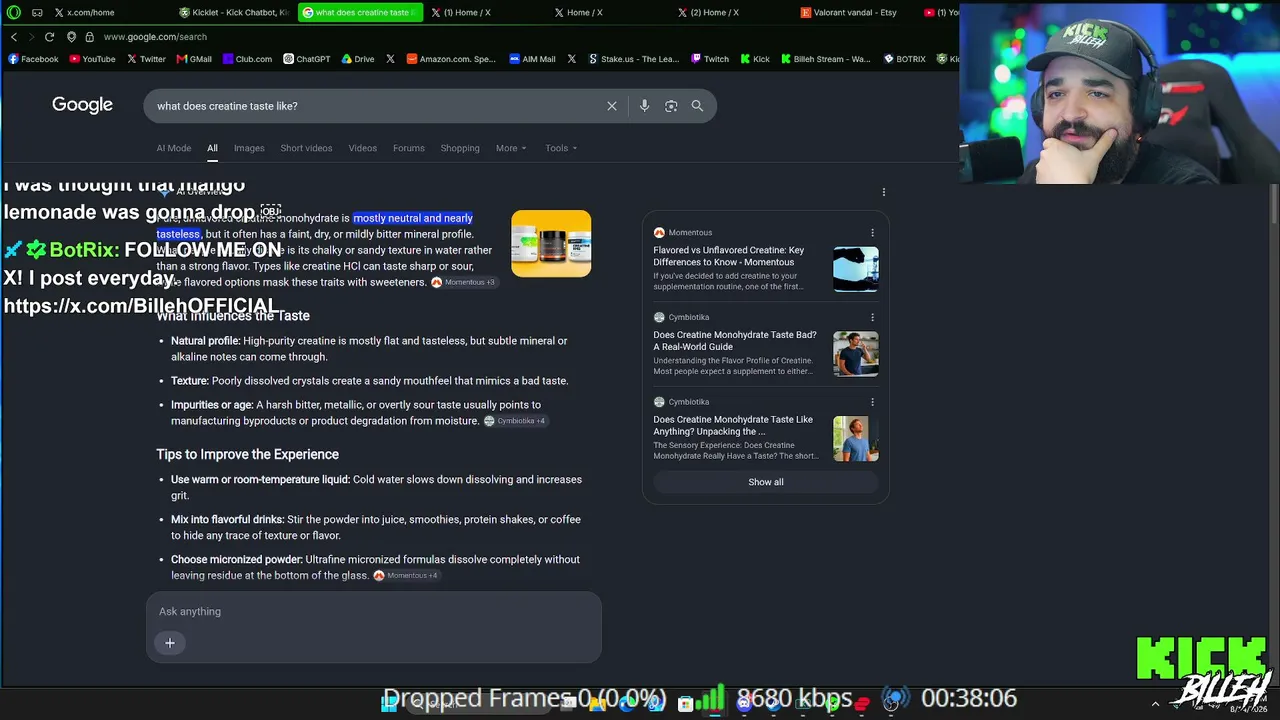
Task: Open the Kick bookmark
Action: pyautogui.click(x=755, y=59)
